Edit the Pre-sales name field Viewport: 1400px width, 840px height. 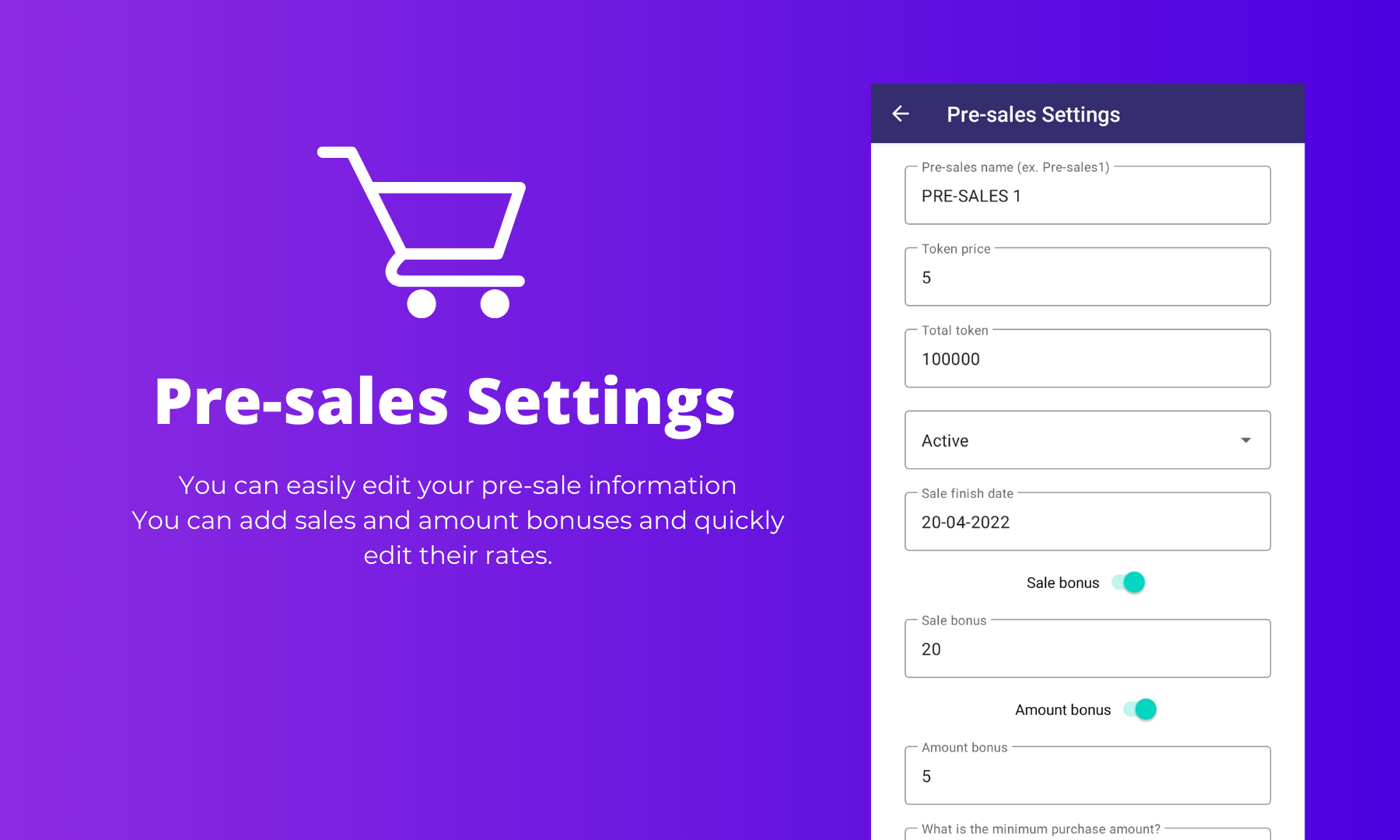(x=1087, y=195)
